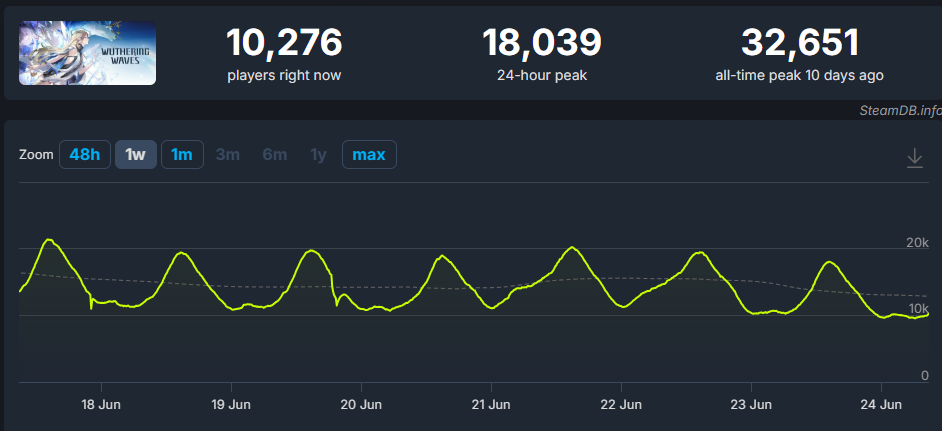Image resolution: width=942 pixels, height=431 pixels.
Task: Click the 20 Jun axis label
Action: click(x=361, y=405)
